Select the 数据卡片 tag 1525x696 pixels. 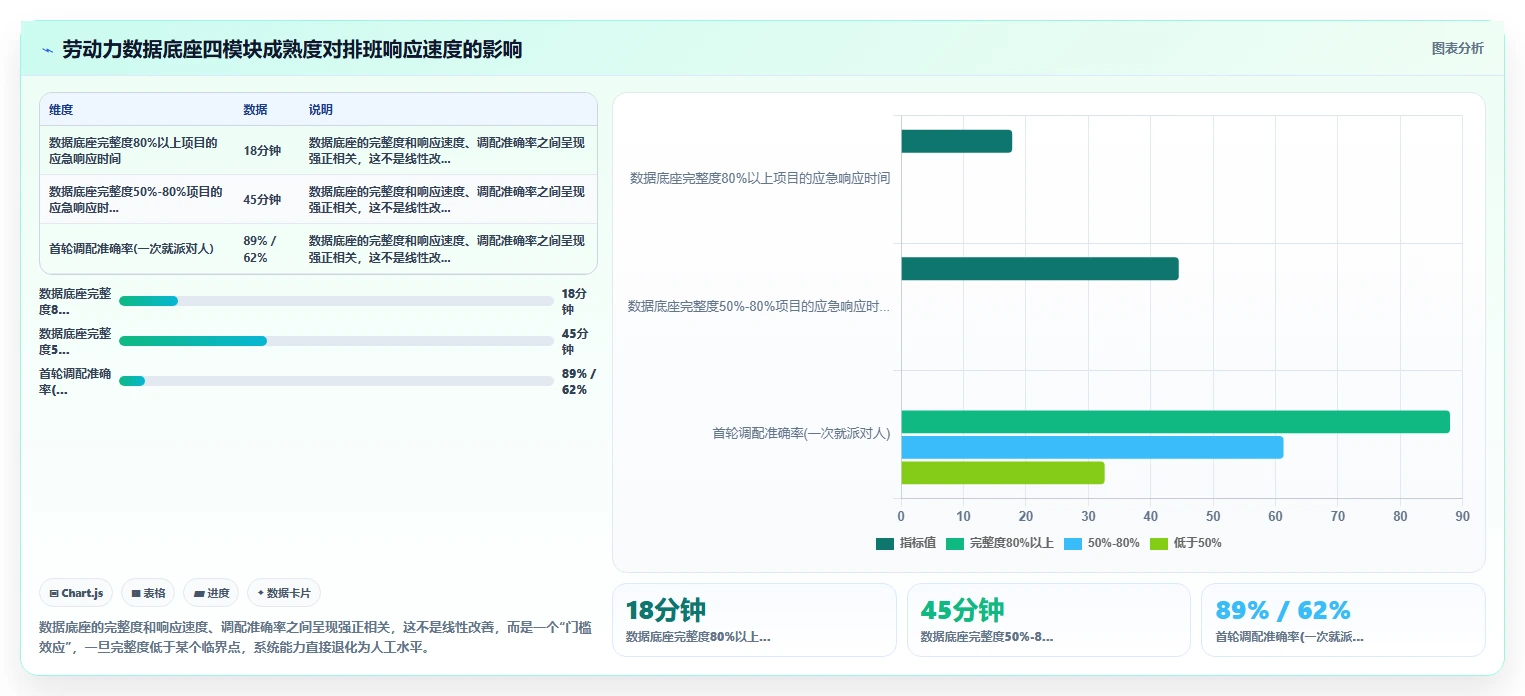coord(284,593)
